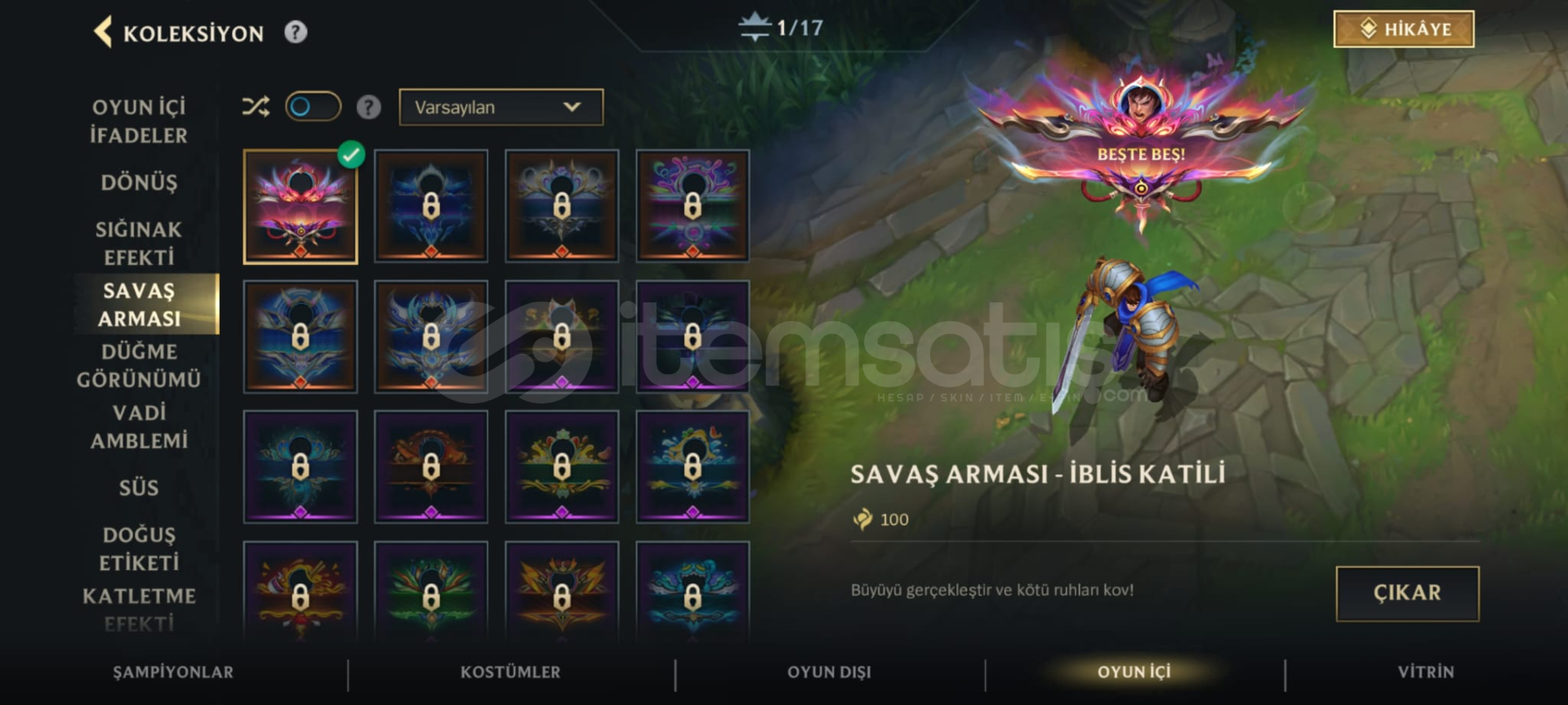Go back using the Koleksiyon arrow
The width and height of the screenshot is (1568, 705).
[103, 33]
